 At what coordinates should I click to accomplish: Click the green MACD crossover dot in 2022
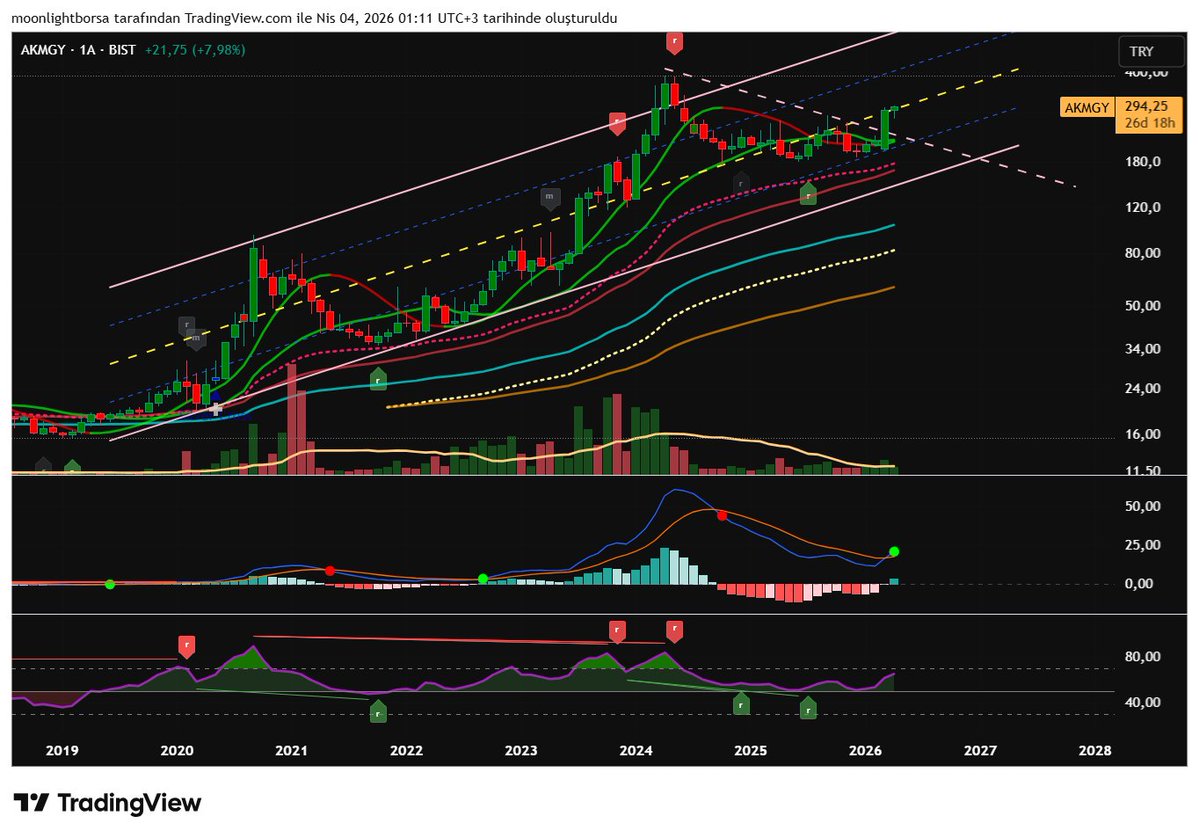(483, 579)
